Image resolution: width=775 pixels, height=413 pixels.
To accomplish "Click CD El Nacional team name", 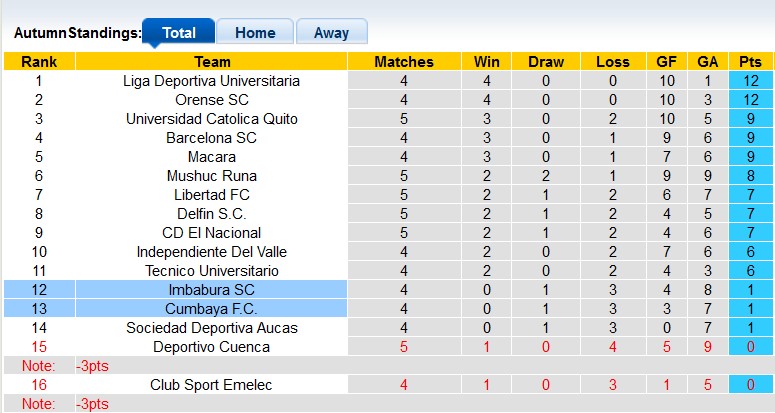I will pyautogui.click(x=212, y=233).
